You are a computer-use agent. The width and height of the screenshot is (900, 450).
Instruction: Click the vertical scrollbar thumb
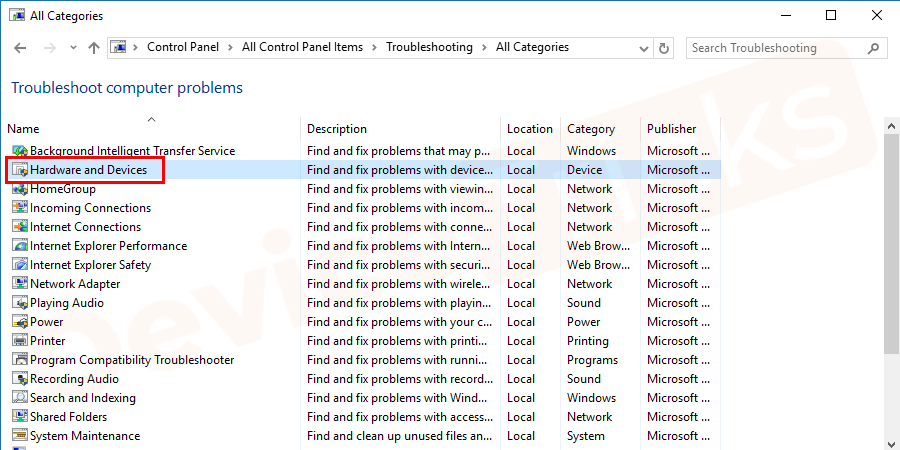(x=891, y=244)
